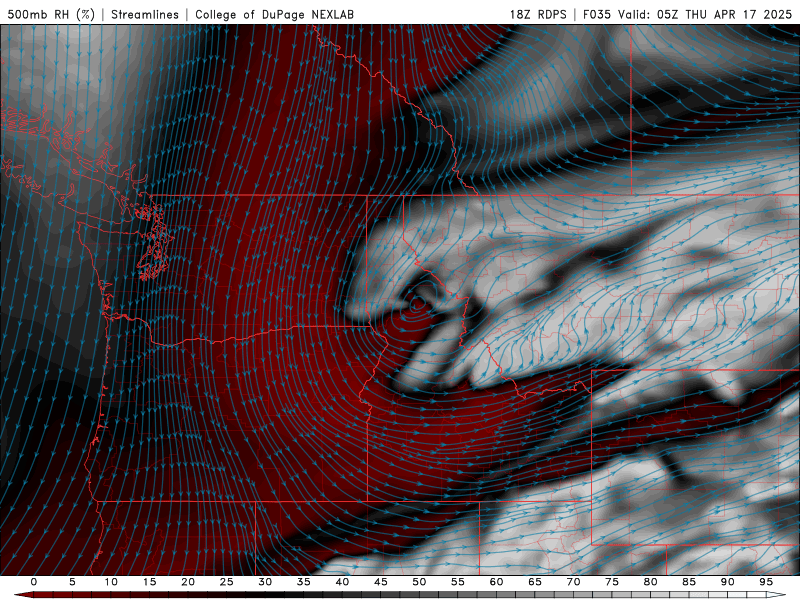800x600 pixels.
Task: Click the '55' value on the color scale
Action: point(458,582)
